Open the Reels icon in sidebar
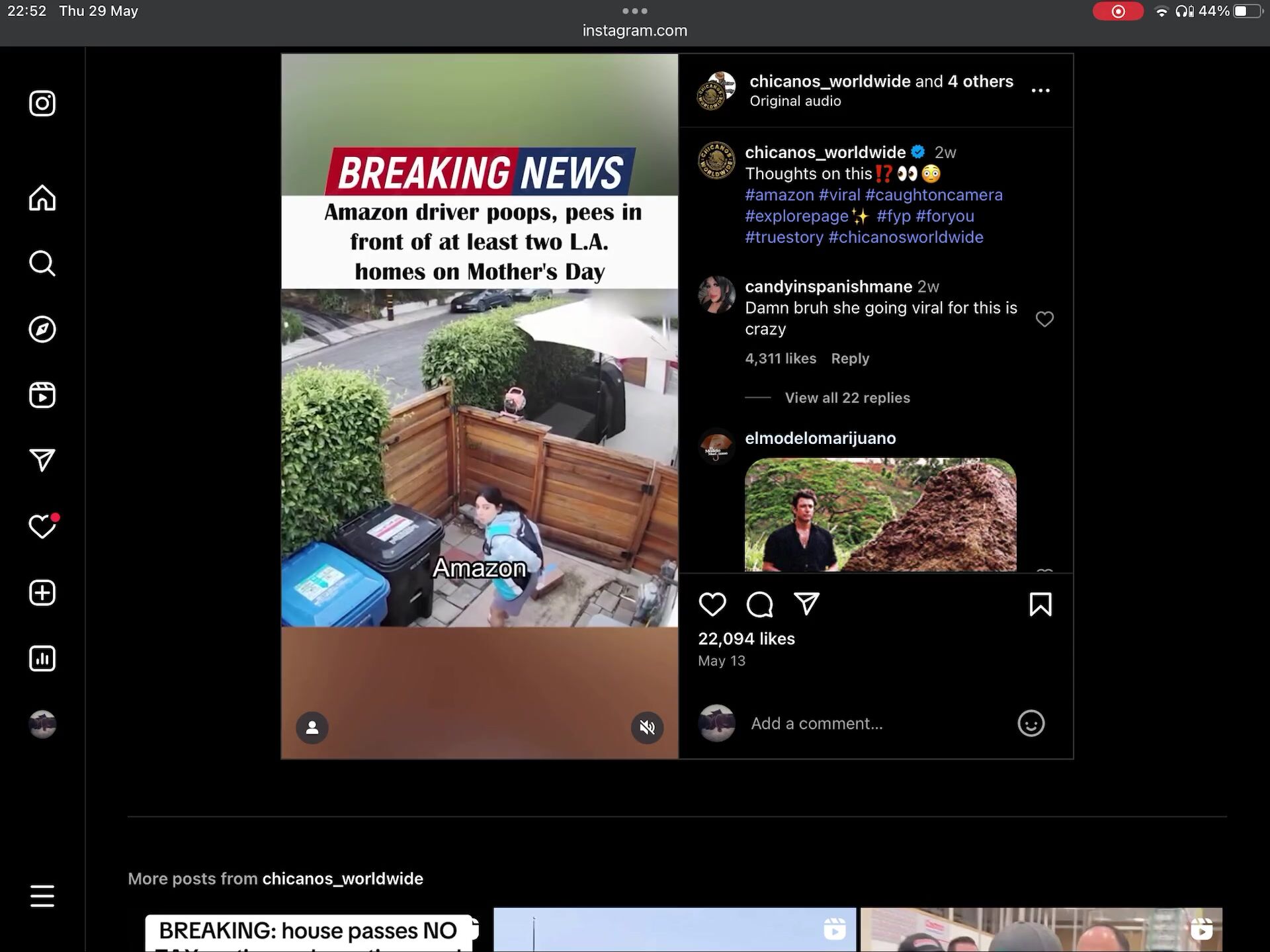1270x952 pixels. click(42, 395)
